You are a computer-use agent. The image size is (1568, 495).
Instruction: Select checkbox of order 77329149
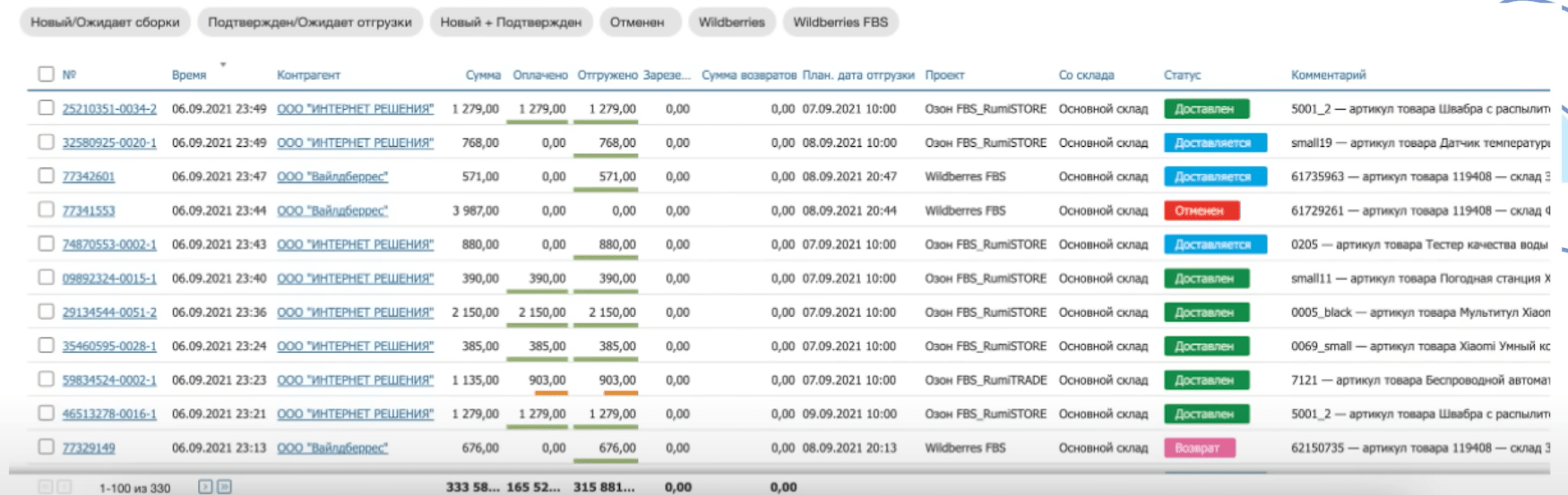click(47, 447)
